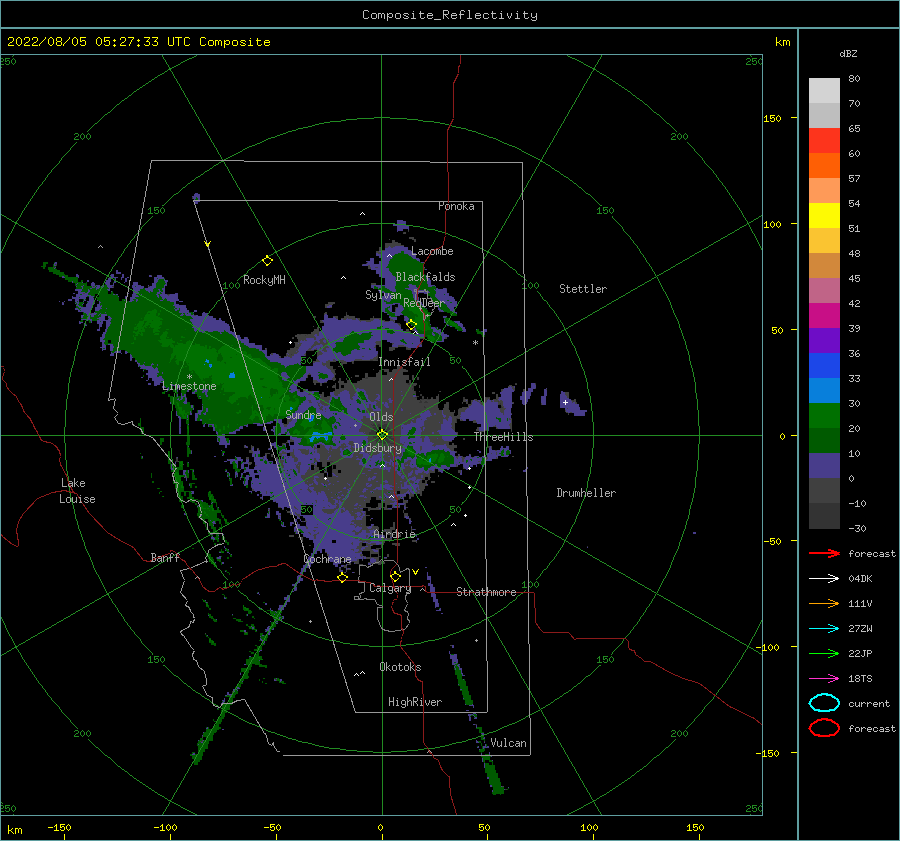This screenshot has width=900, height=841.
Task: Select the red 60-65 dBZ swatch
Action: point(824,141)
